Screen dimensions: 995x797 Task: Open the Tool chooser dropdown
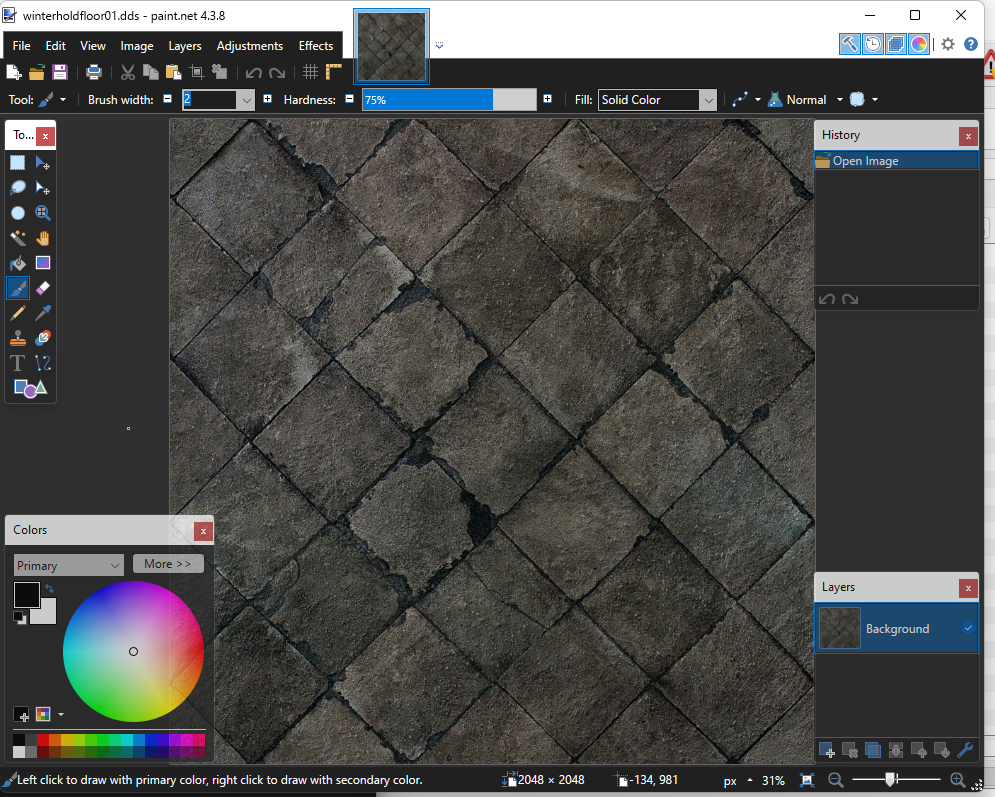(63, 100)
